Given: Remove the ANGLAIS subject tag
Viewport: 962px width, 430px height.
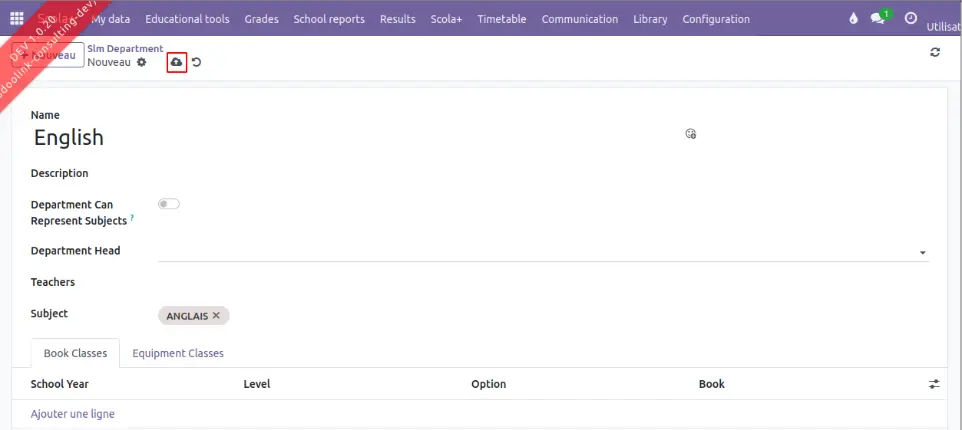Looking at the screenshot, I should 216,315.
